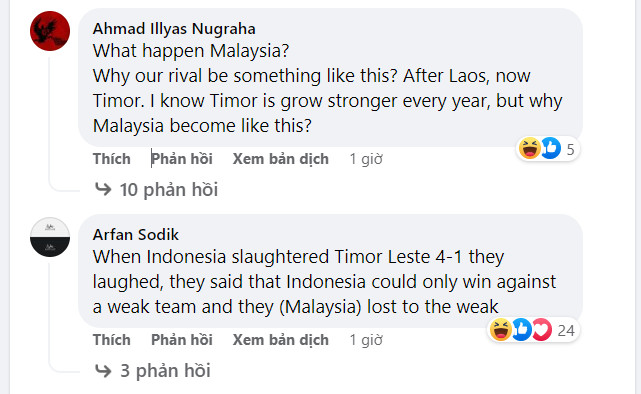Open Arfan Sodik's black and white avatar
The image size is (641, 394).
(50, 237)
